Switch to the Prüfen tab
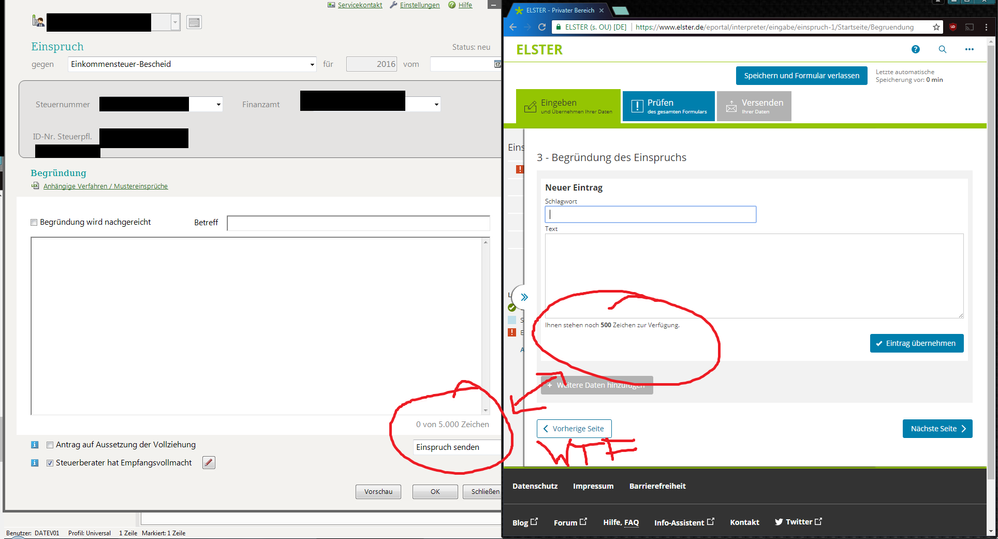Image resolution: width=998 pixels, height=539 pixels. coord(668,106)
